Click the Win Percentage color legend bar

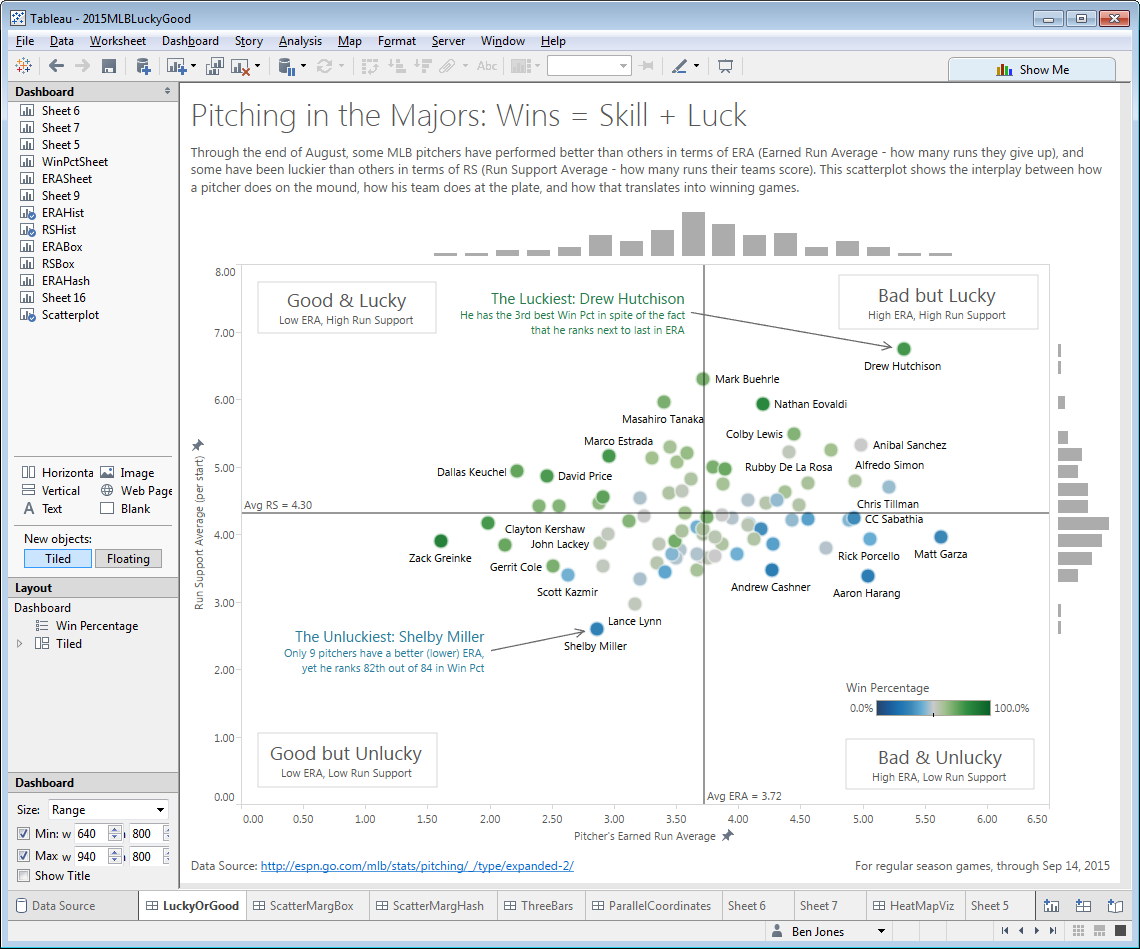933,708
